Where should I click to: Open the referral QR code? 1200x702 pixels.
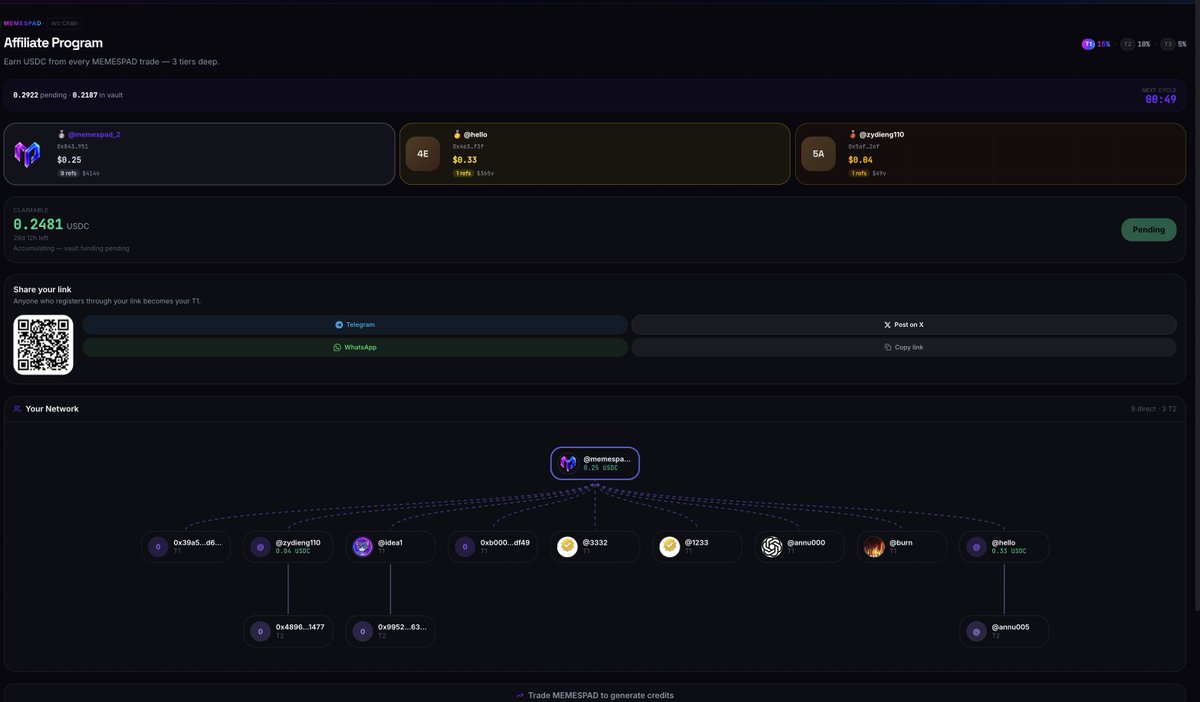(x=43, y=345)
